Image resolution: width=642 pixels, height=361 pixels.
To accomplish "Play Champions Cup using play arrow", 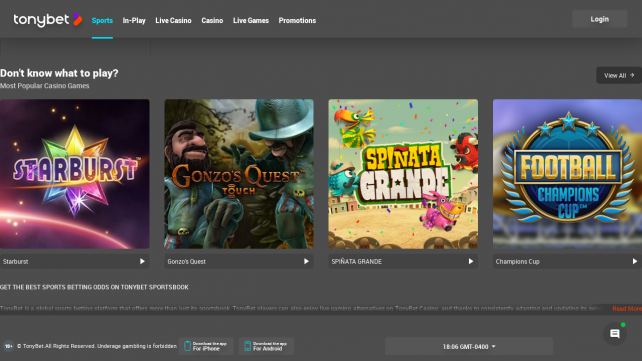I will point(635,261).
